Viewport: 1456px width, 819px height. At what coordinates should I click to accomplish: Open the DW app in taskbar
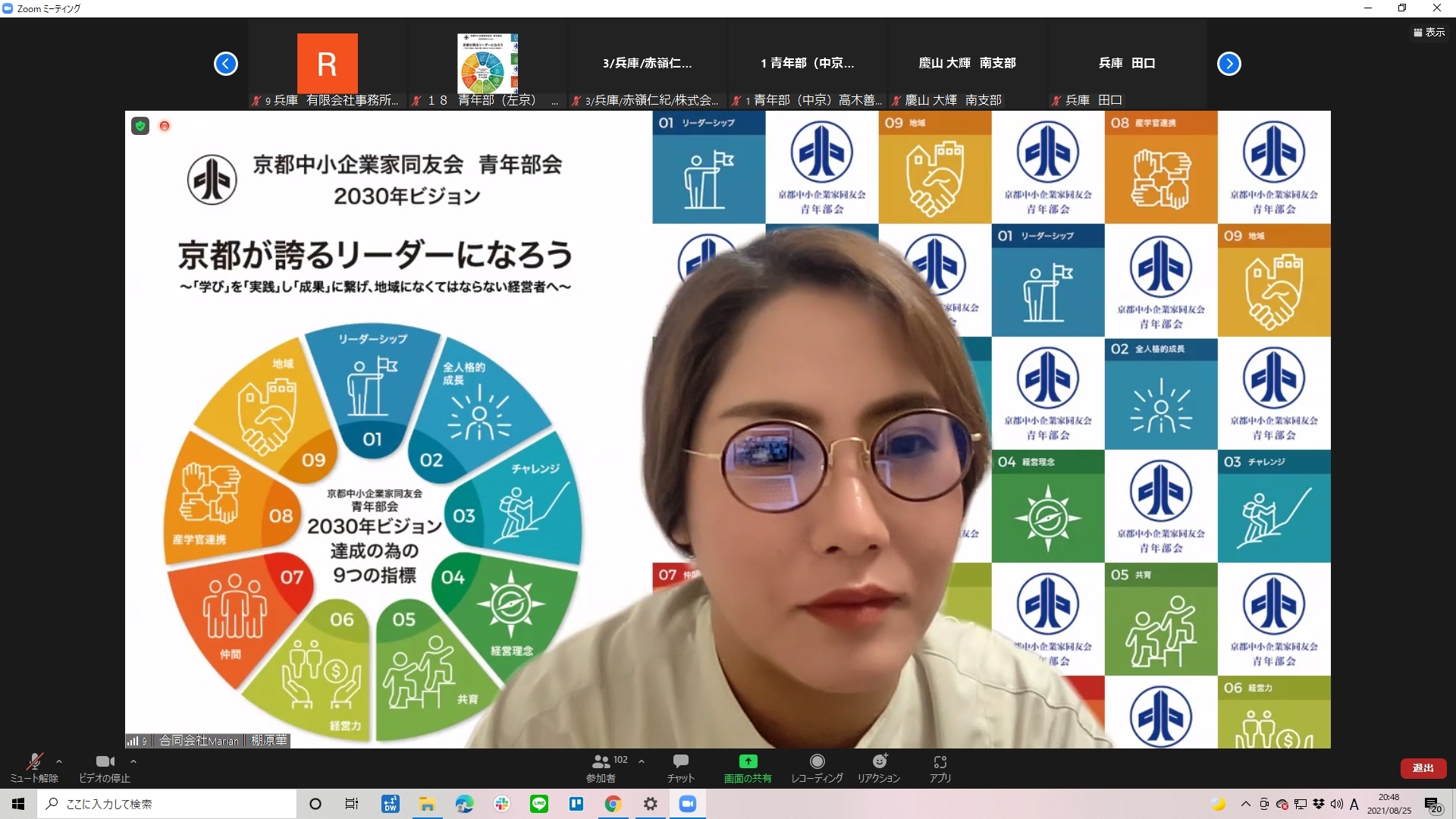click(391, 804)
